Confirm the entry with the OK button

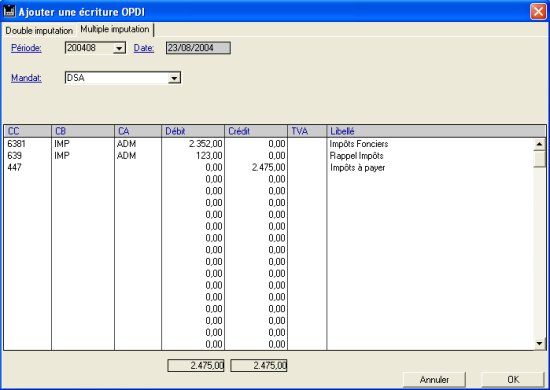click(x=513, y=379)
